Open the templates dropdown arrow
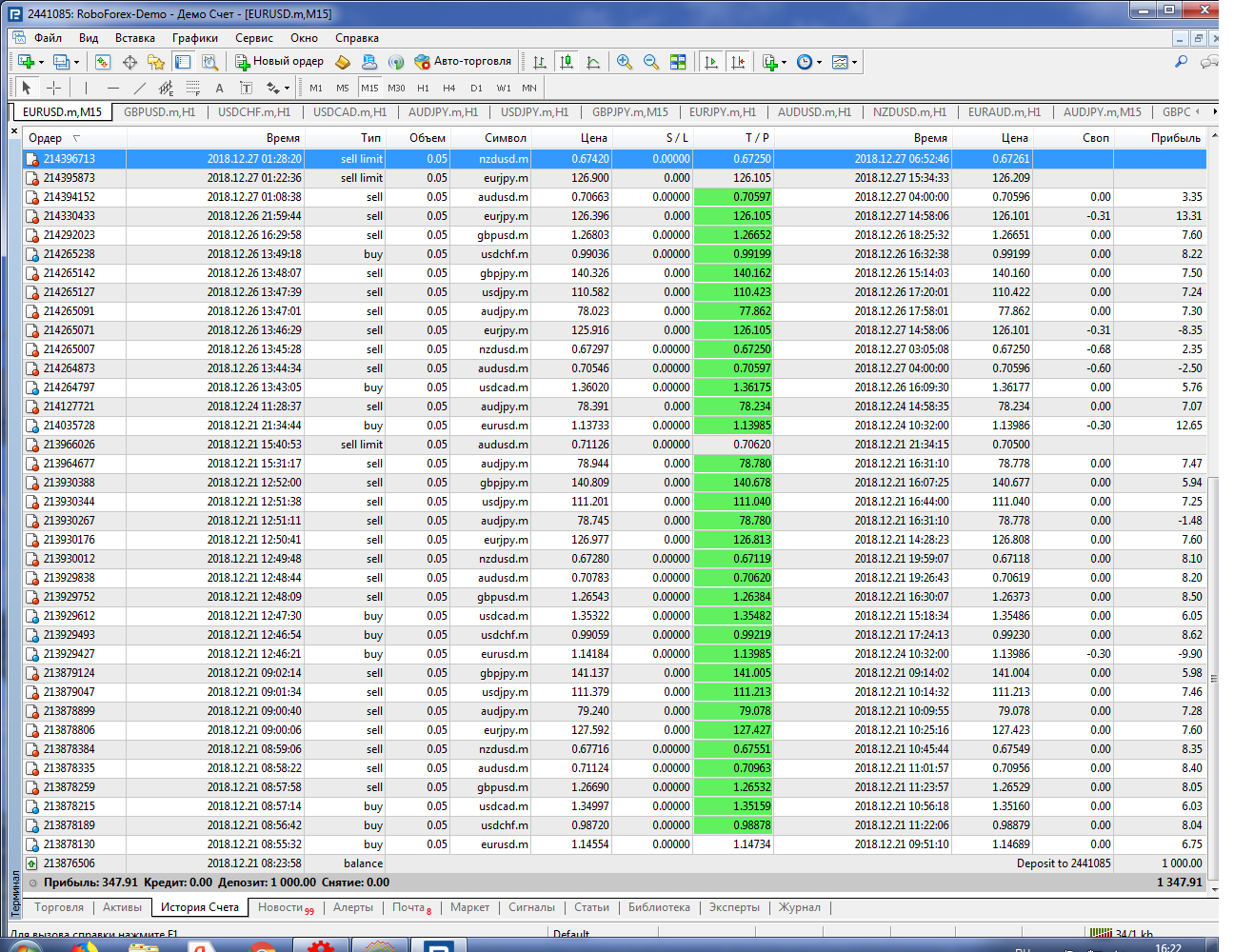Screen dimensions: 1234x952 pos(854,62)
